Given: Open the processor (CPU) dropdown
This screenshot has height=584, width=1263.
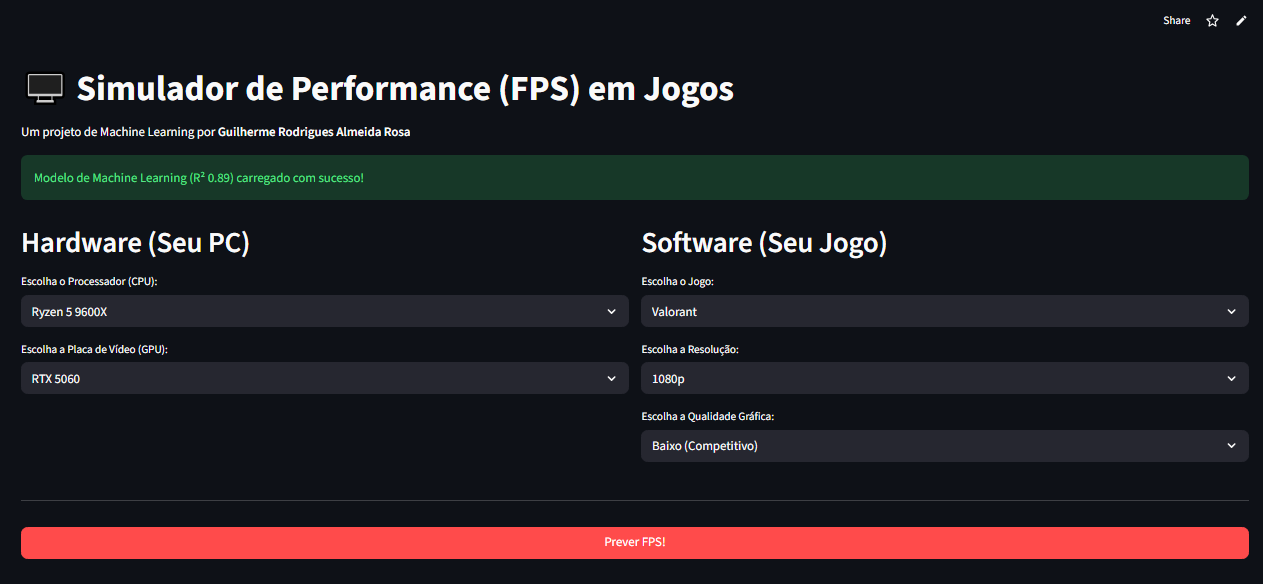Looking at the screenshot, I should pos(325,311).
